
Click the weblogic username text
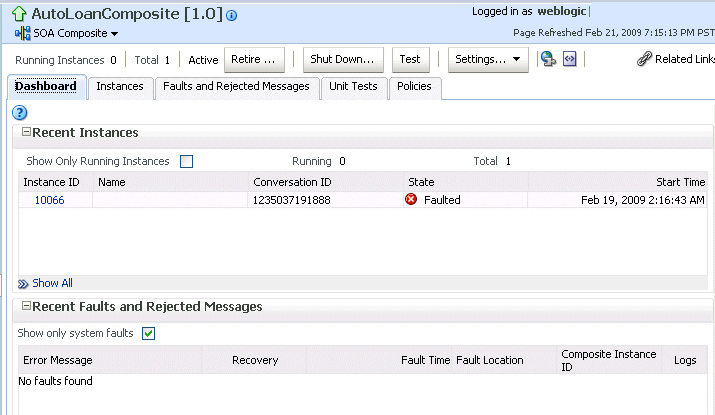tap(562, 11)
